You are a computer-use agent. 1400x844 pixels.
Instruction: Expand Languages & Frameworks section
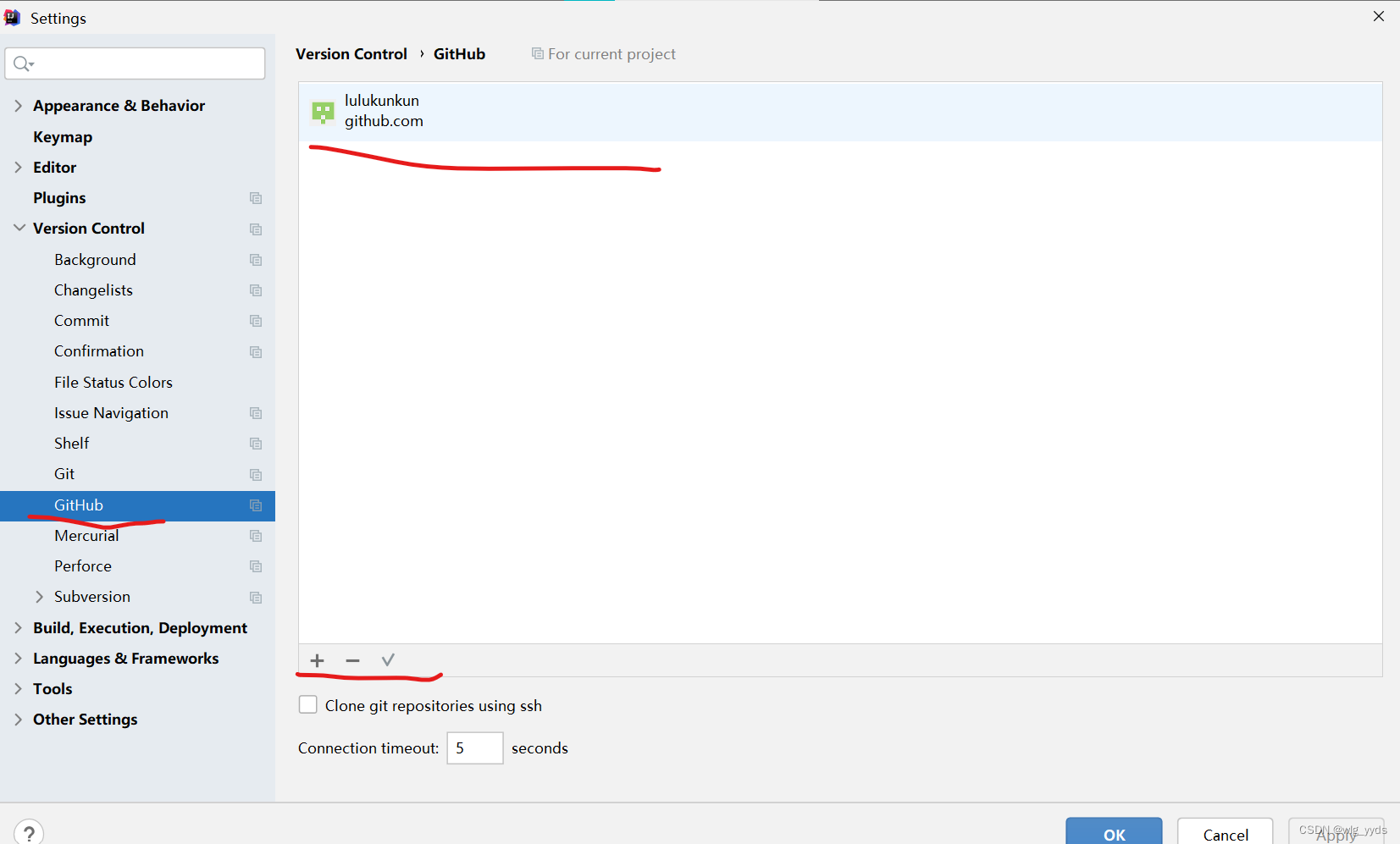click(x=18, y=658)
